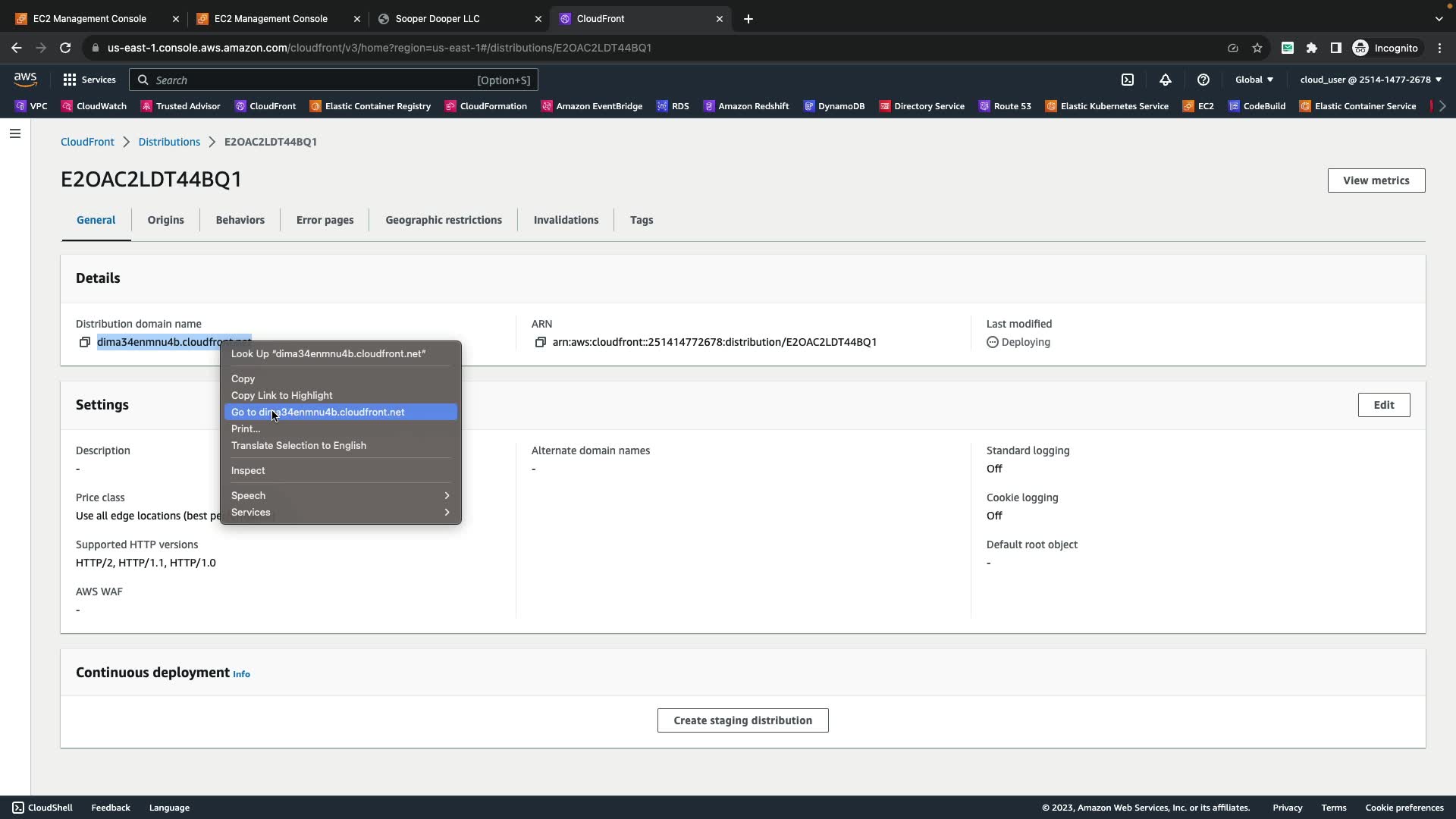Open the Distributions breadcrumb link
Viewport: 1456px width, 819px height.
tap(169, 142)
